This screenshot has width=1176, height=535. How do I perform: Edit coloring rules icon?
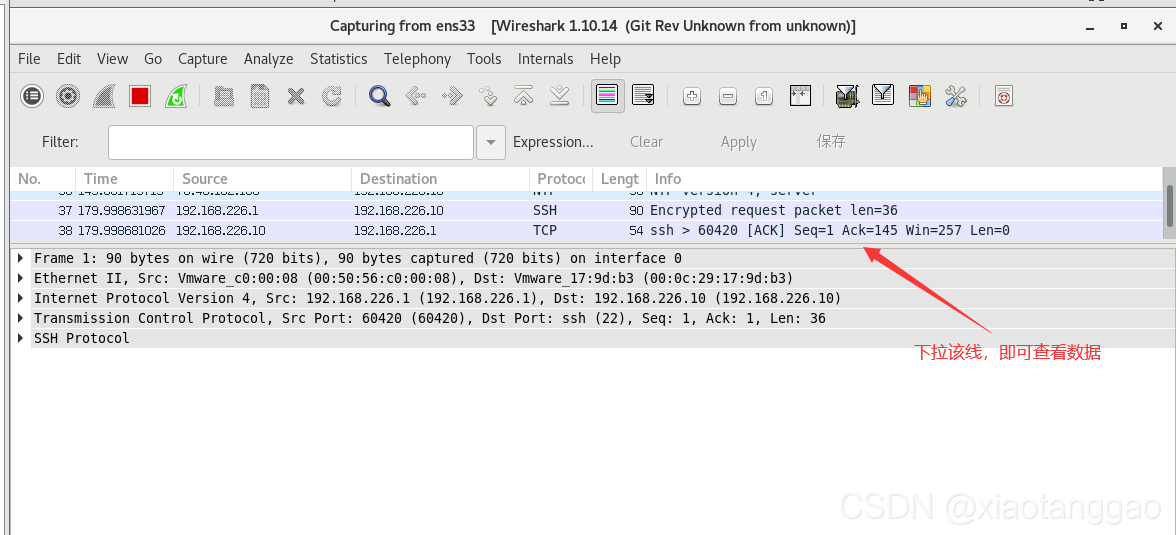(920, 96)
